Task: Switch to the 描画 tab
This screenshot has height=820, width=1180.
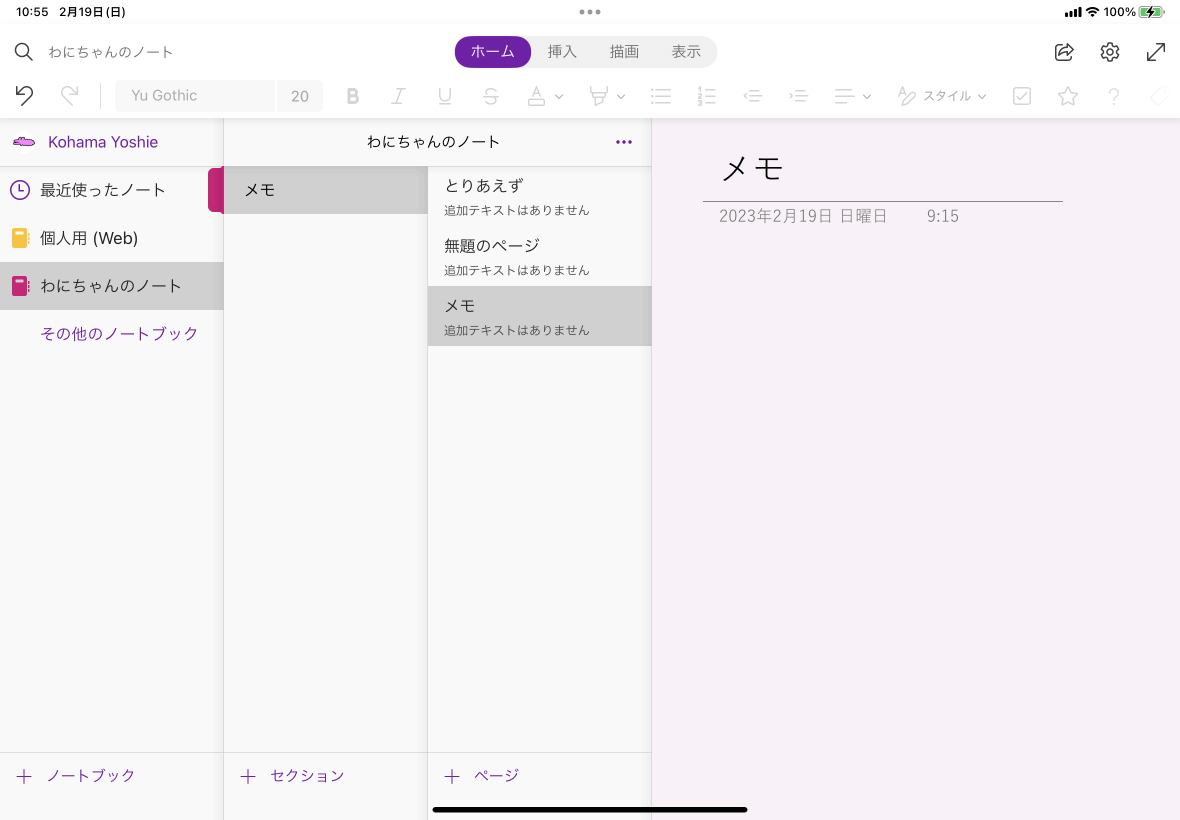Action: (624, 52)
